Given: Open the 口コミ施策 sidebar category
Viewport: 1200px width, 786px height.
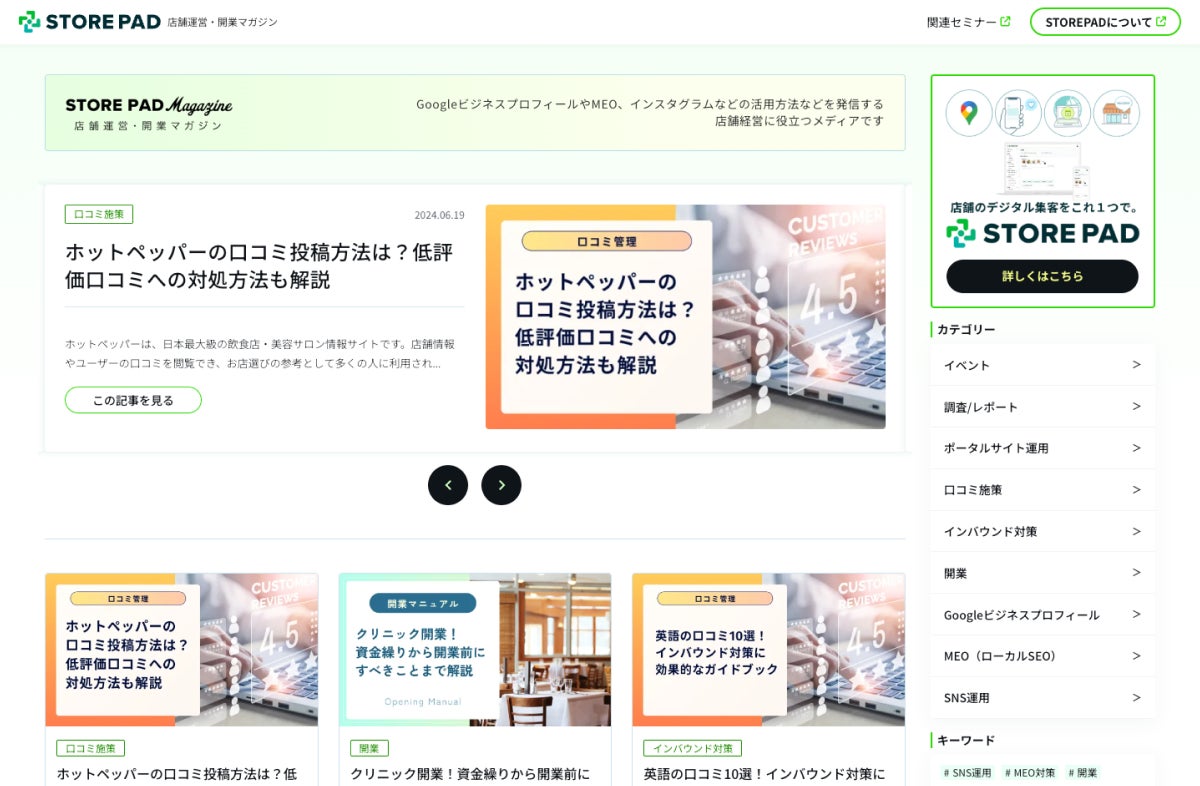Looking at the screenshot, I should (1042, 490).
